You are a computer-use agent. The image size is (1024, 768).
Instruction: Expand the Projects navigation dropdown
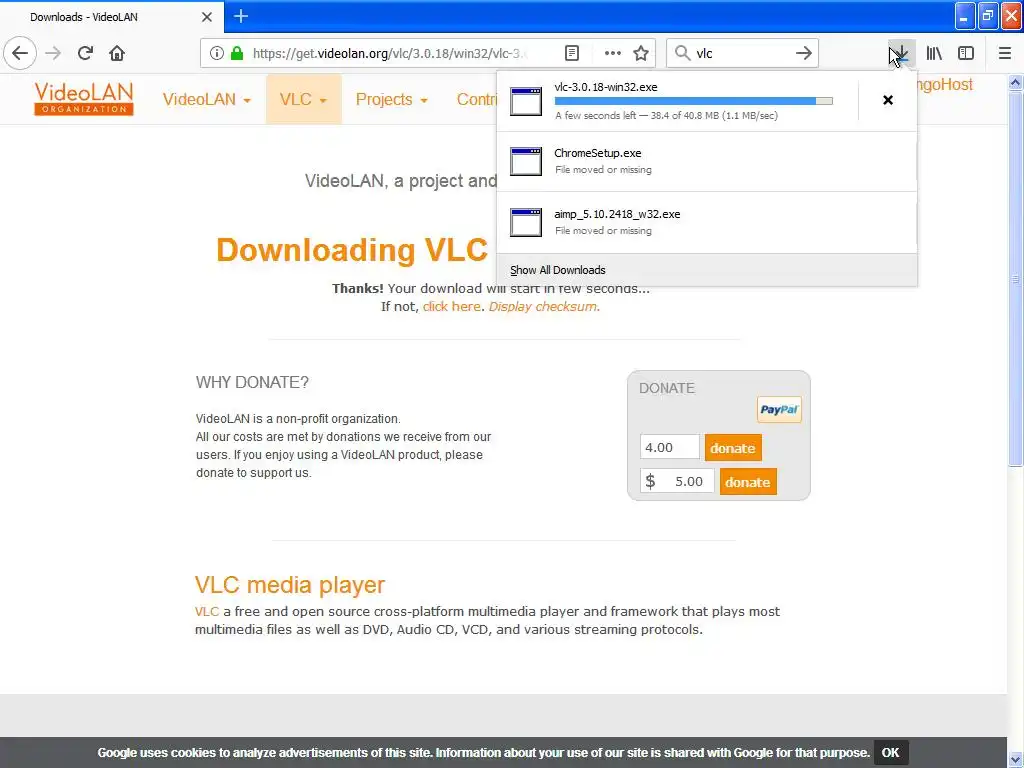pyautogui.click(x=391, y=99)
